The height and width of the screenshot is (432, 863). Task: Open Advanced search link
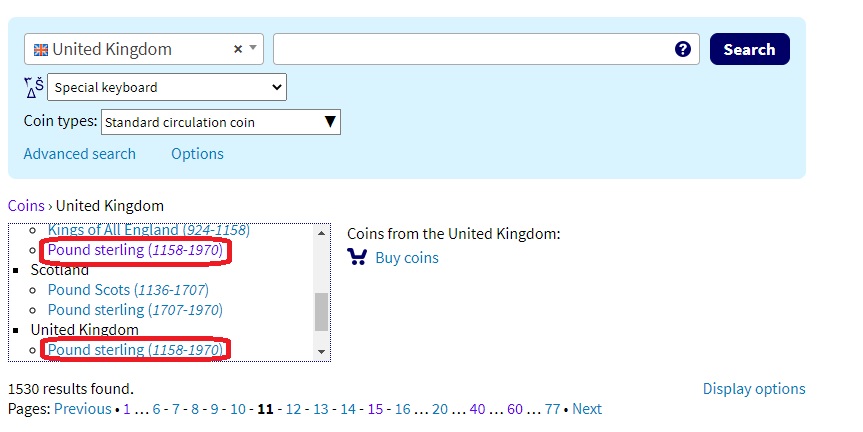point(80,154)
